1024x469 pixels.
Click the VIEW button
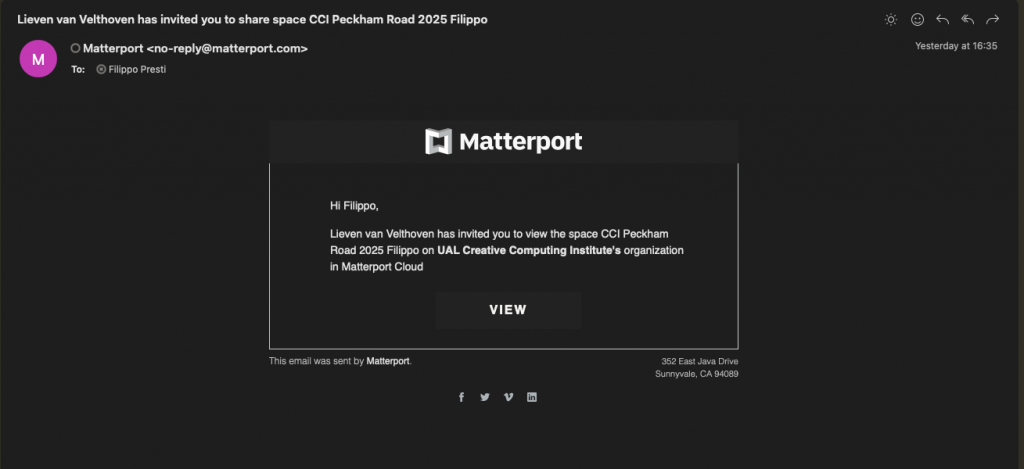pyautogui.click(x=508, y=310)
